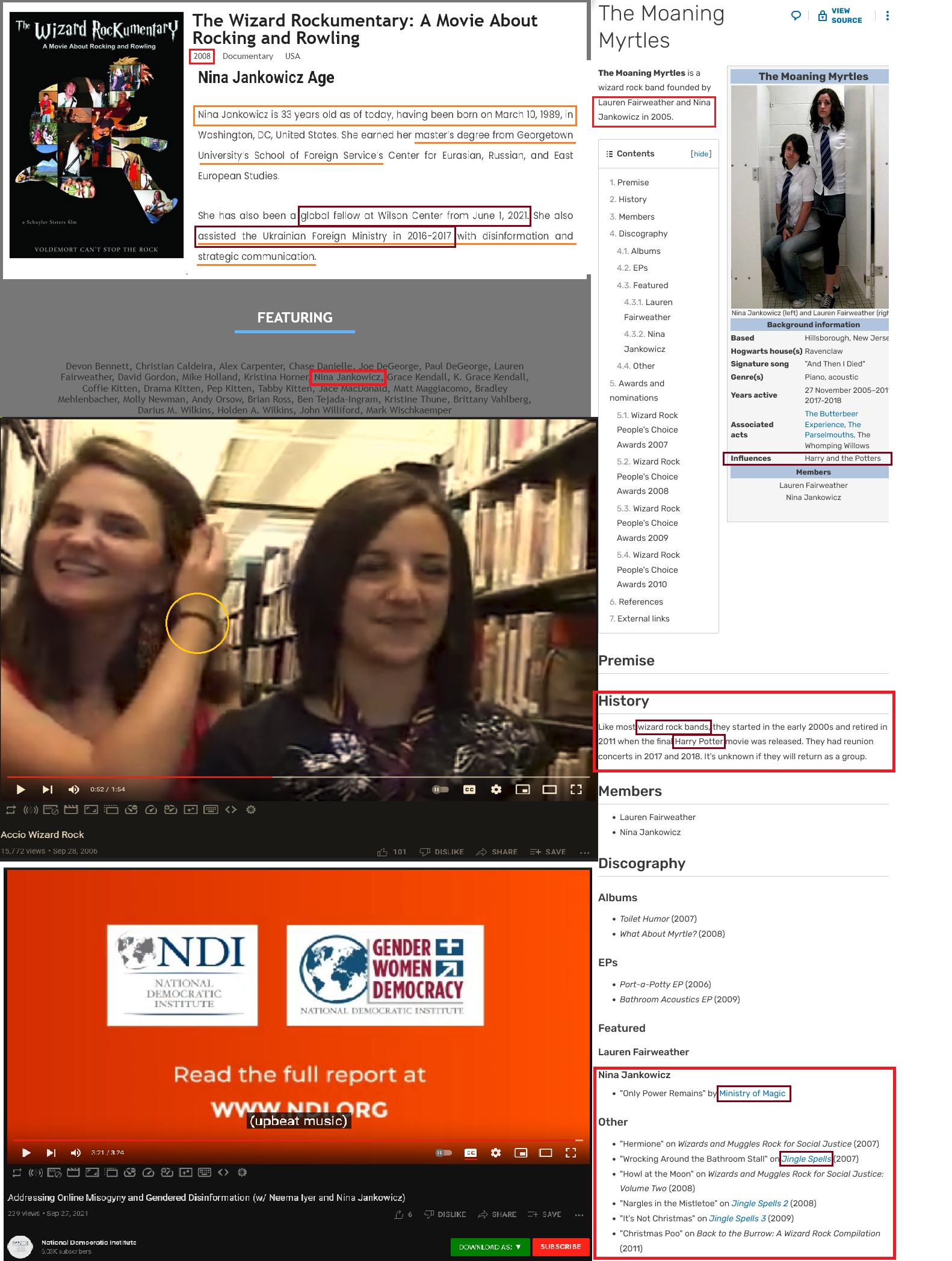
Task: Click clapperboard icon below Accio Wizard Rock player
Action: [71, 810]
